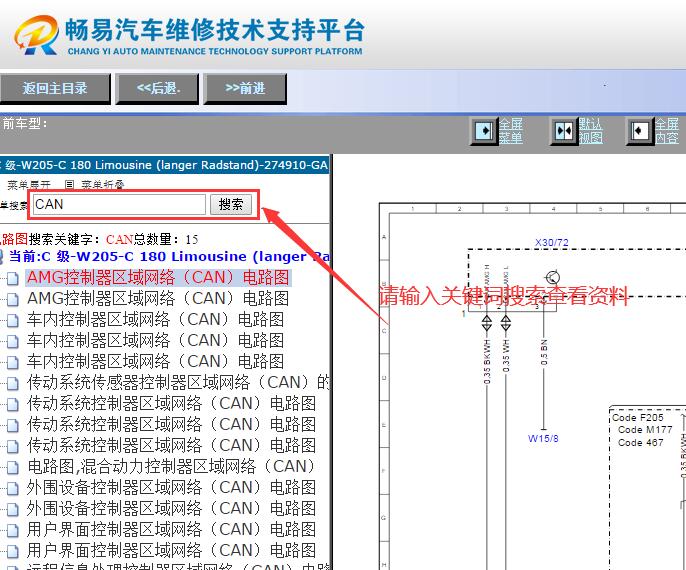Click the 默认视图 text link
The image size is (686, 570).
[591, 131]
